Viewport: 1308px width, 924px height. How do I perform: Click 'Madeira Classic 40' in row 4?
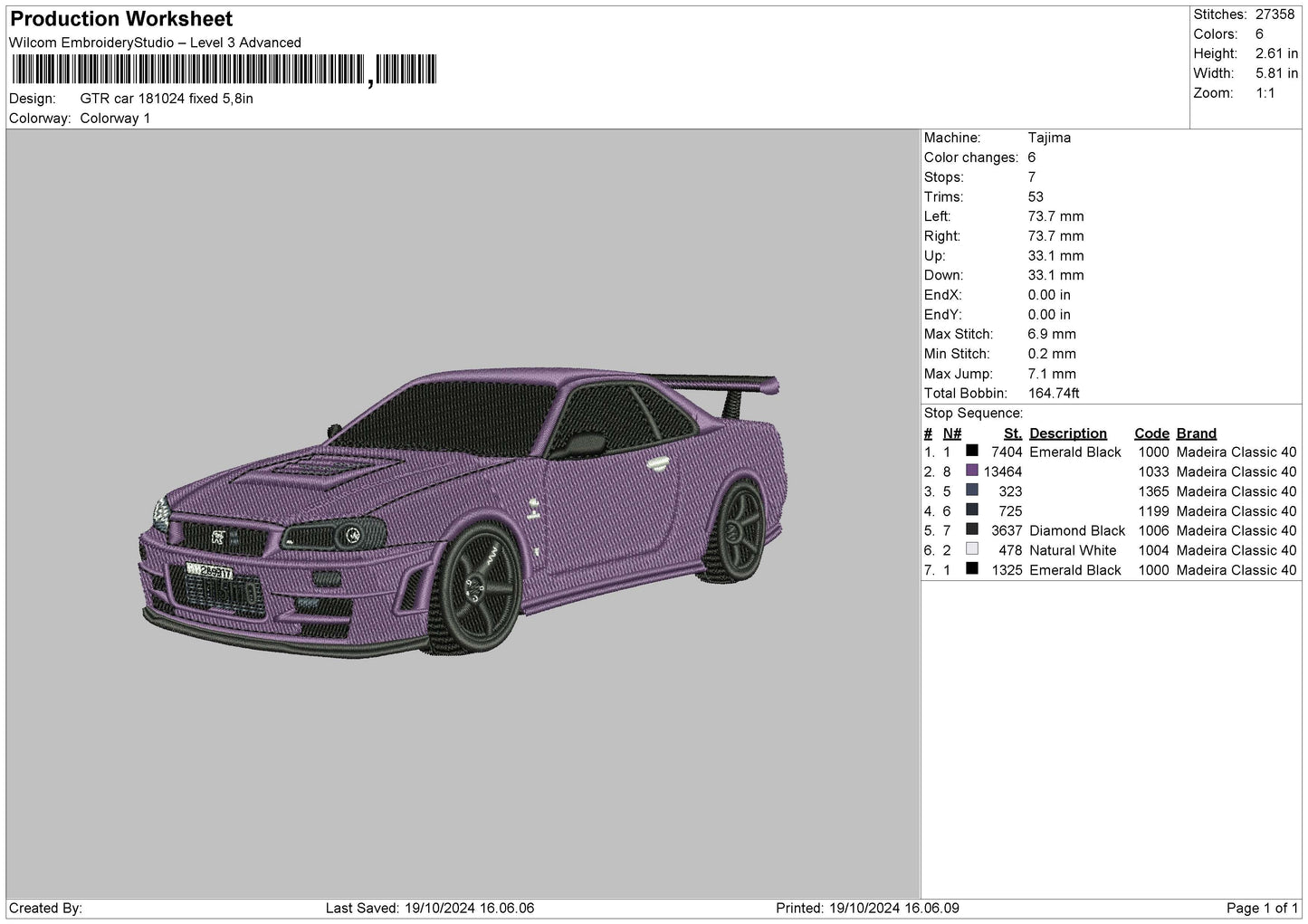[1236, 511]
